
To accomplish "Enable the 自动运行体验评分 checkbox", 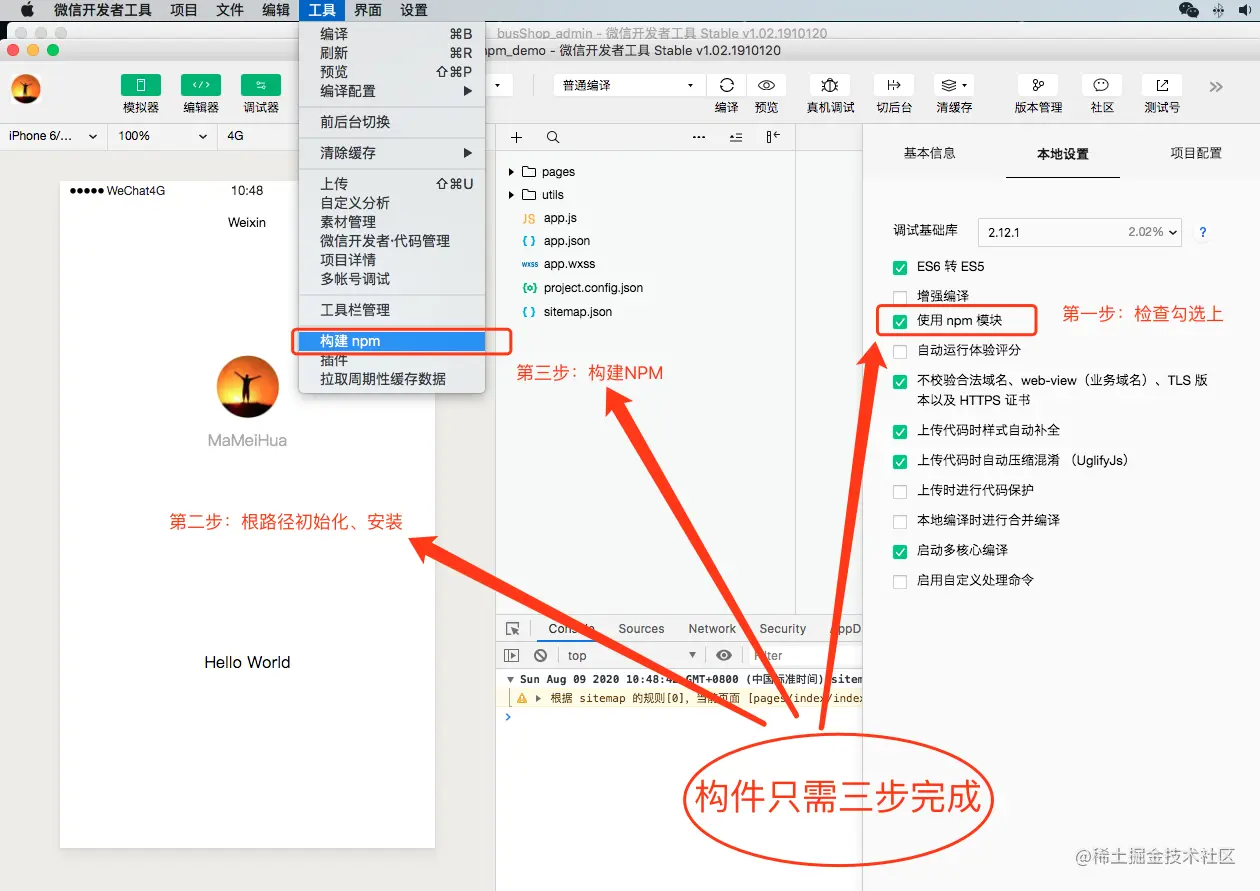I will click(900, 351).
